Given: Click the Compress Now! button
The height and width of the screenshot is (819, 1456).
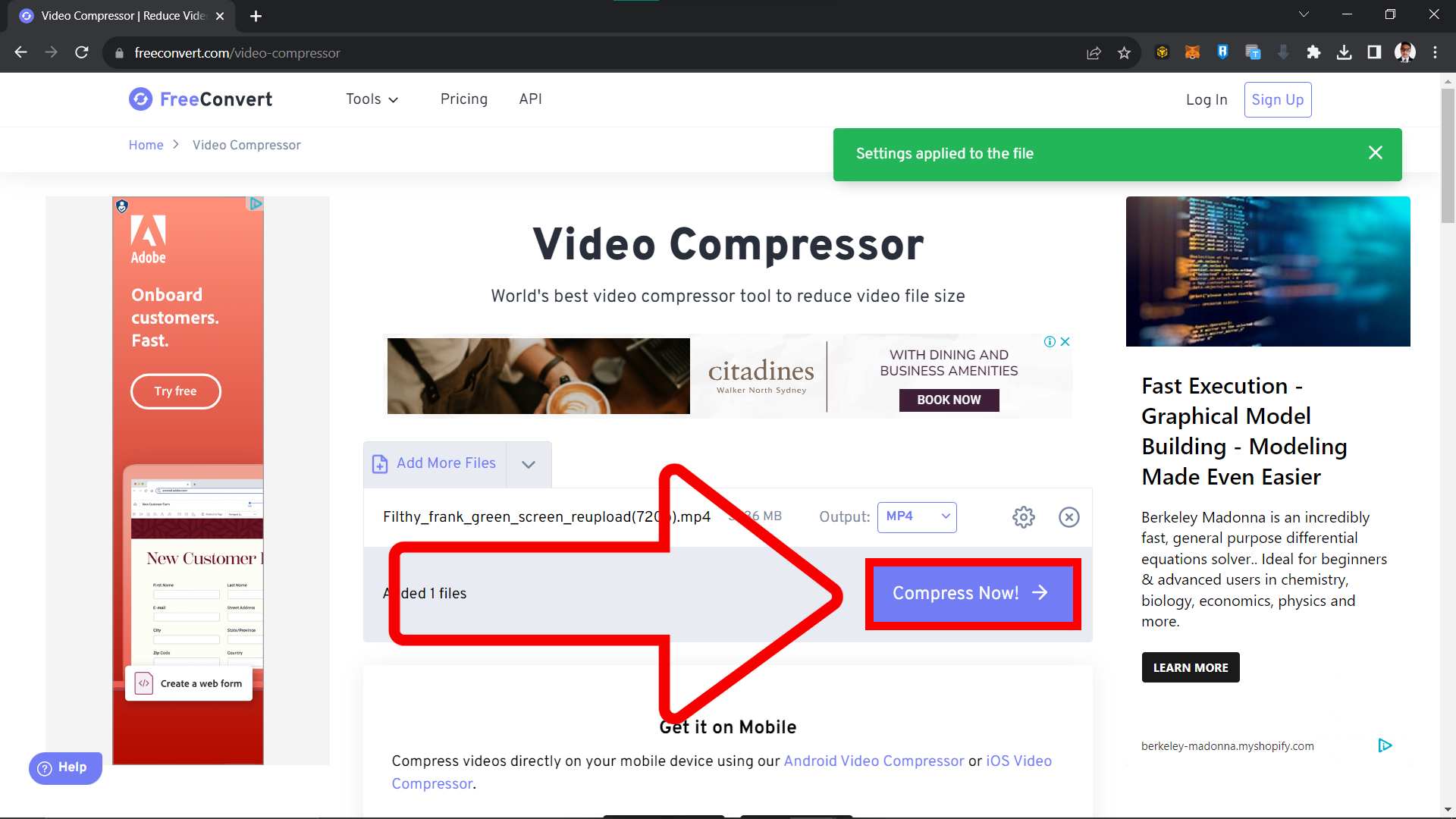Looking at the screenshot, I should point(972,593).
